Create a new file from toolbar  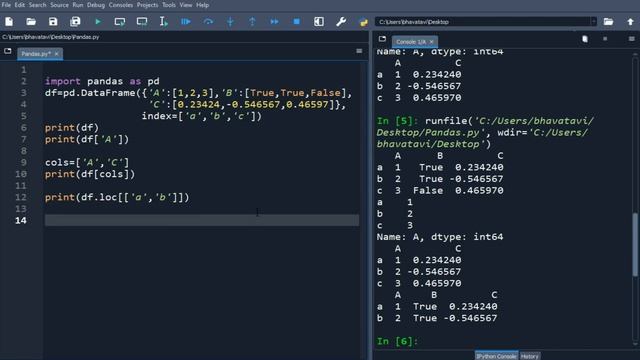tap(9, 22)
